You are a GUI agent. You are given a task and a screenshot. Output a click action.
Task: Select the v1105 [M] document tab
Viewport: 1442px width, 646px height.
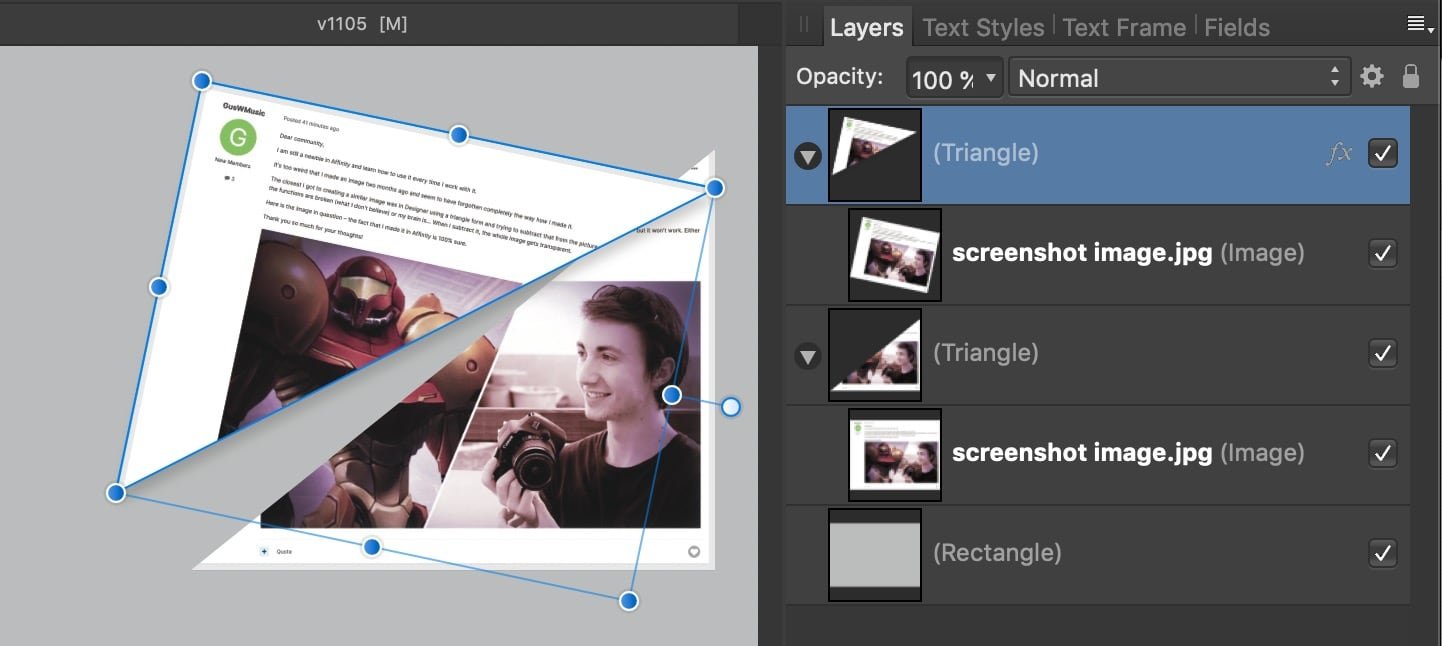(x=362, y=23)
